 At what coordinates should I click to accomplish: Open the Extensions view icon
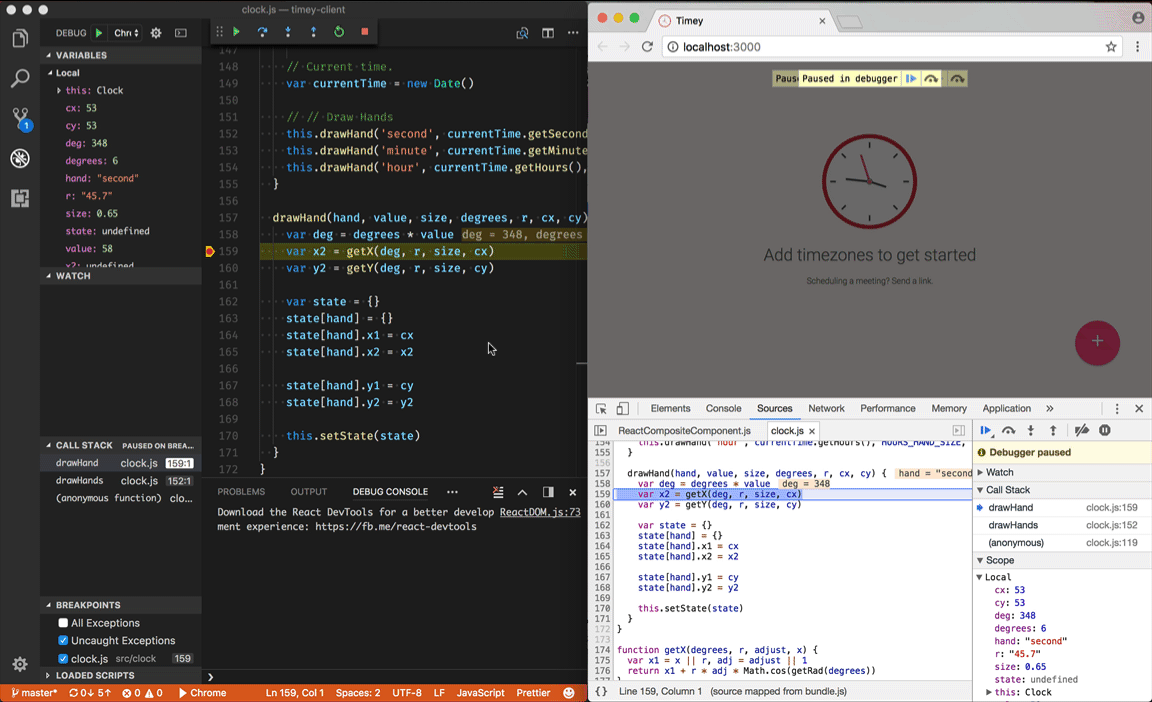[20, 198]
